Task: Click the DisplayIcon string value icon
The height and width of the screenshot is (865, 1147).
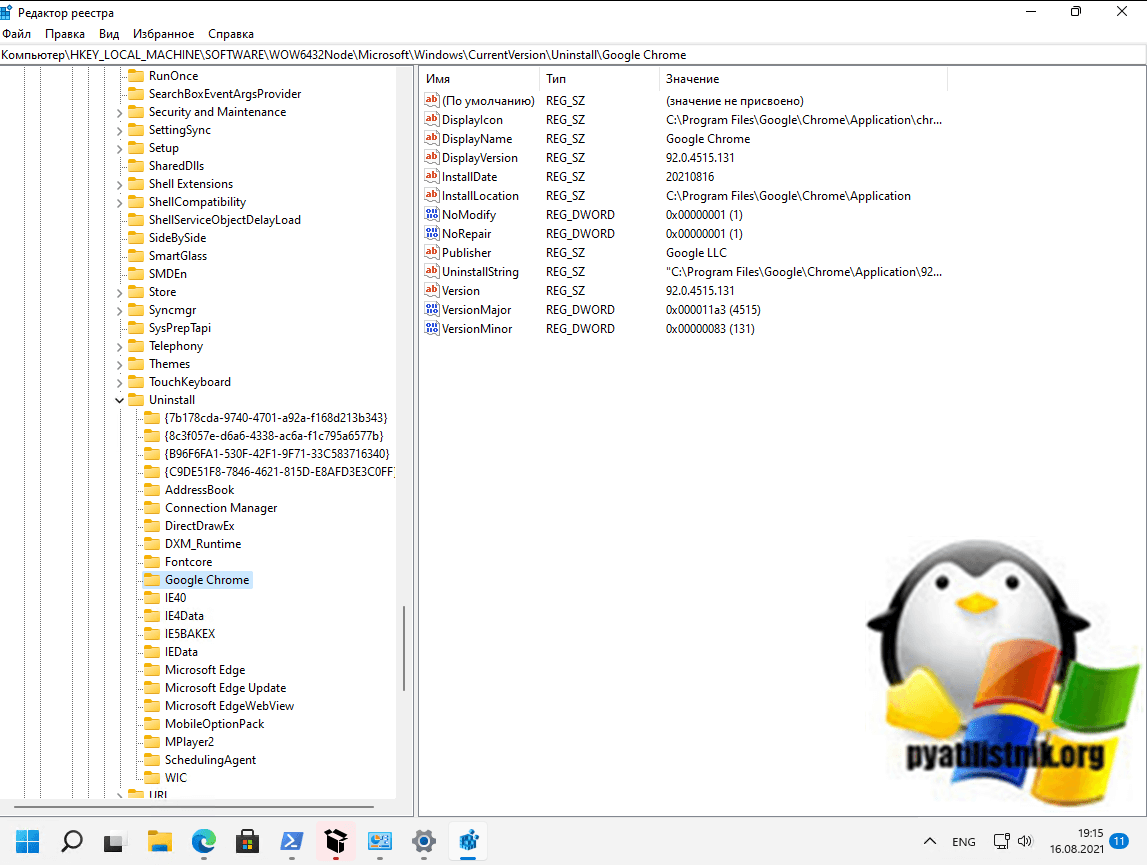Action: point(432,120)
